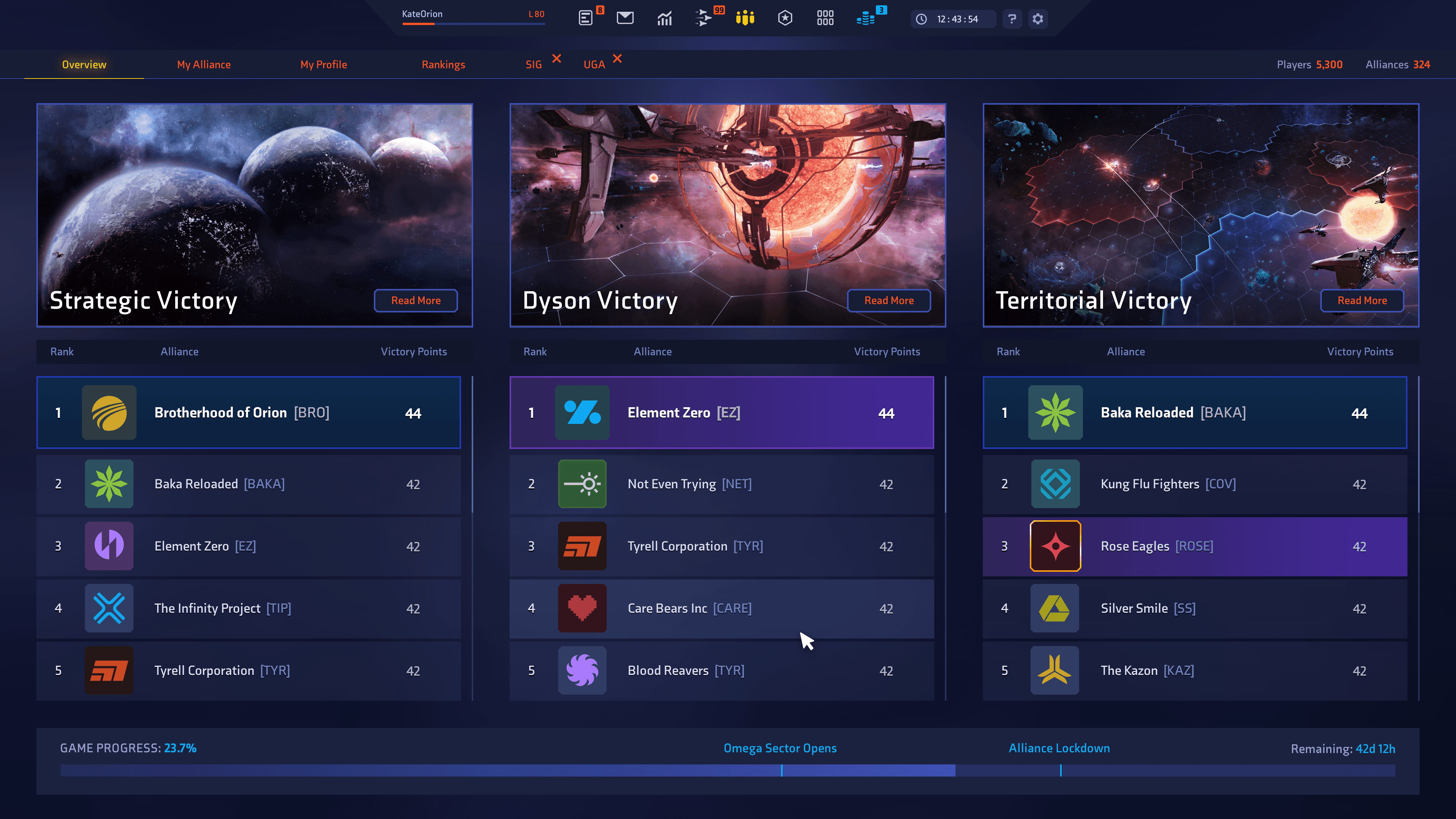Select The Infinity Project [TIP] name

pos(223,608)
